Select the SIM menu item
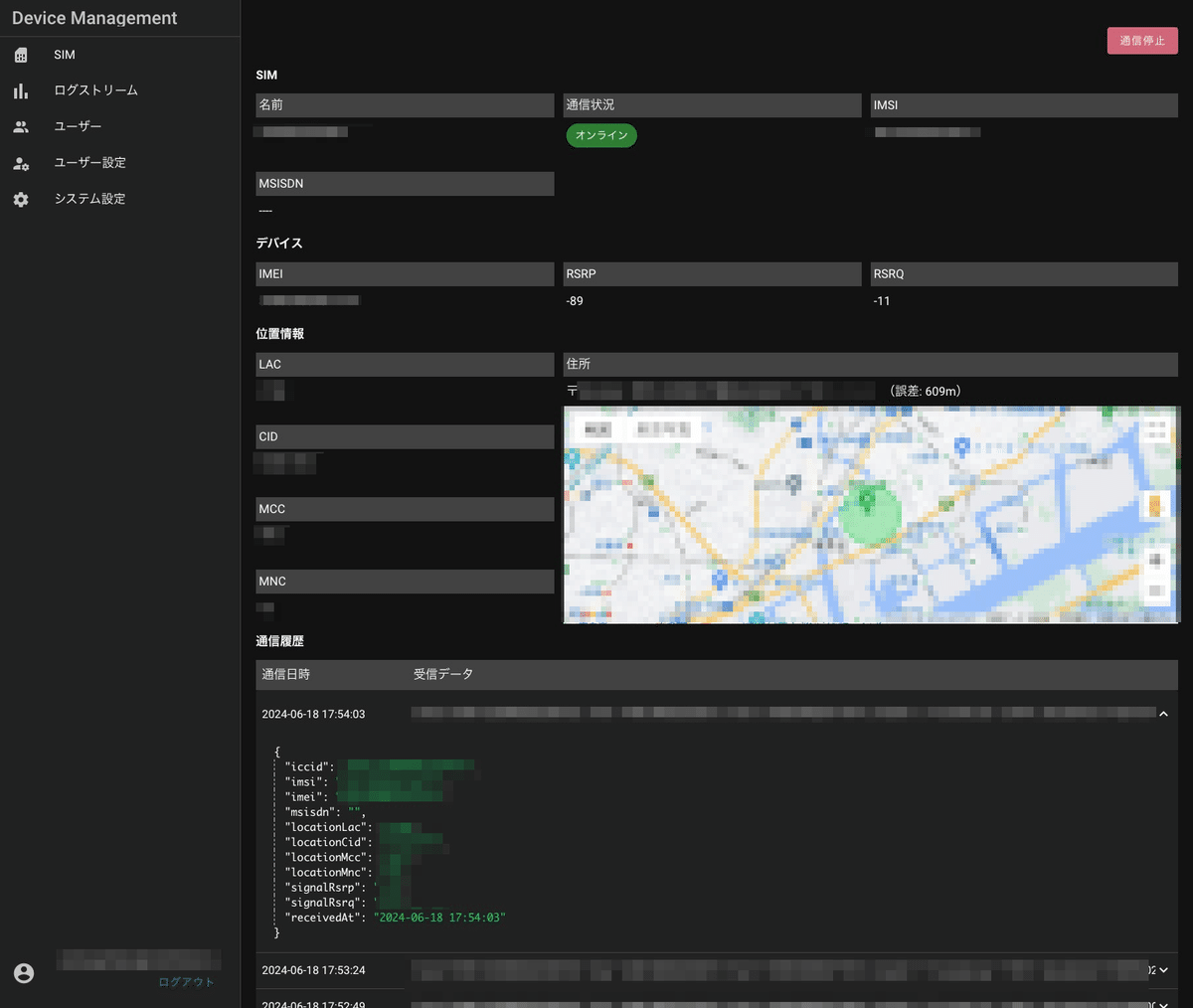This screenshot has height=1008, width=1193. click(x=64, y=54)
